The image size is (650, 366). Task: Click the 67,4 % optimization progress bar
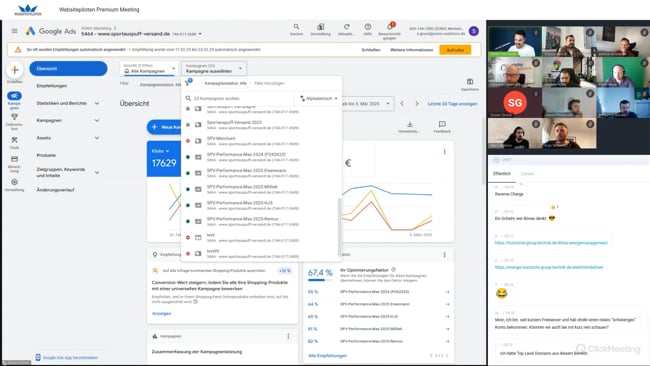click(320, 280)
